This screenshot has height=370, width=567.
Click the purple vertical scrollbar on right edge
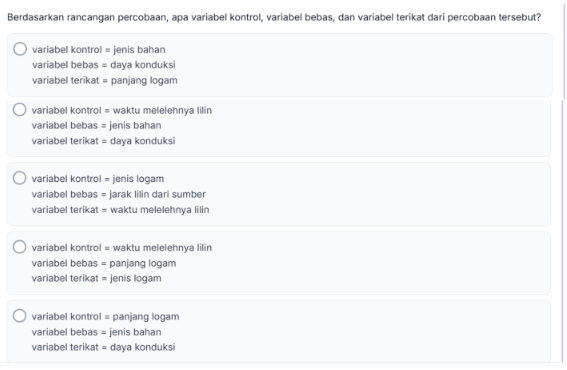[563, 181]
